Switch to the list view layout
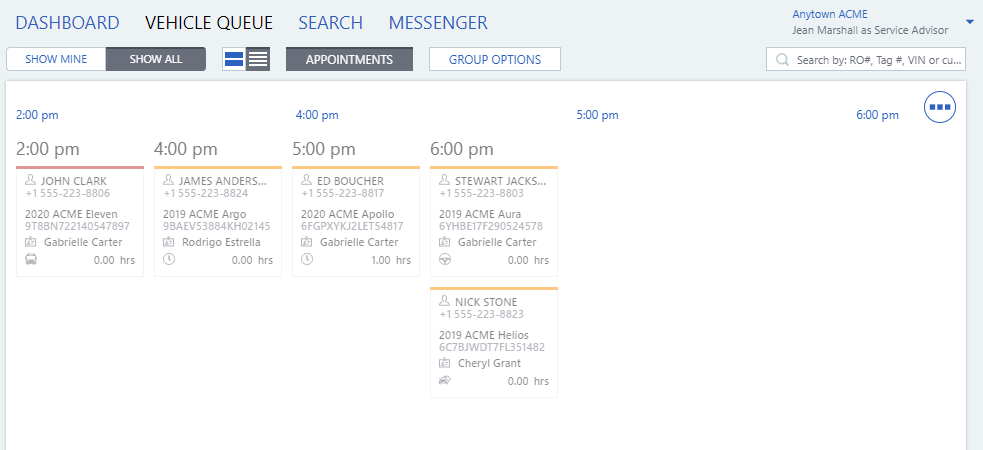The width and height of the screenshot is (983, 450). click(258, 59)
